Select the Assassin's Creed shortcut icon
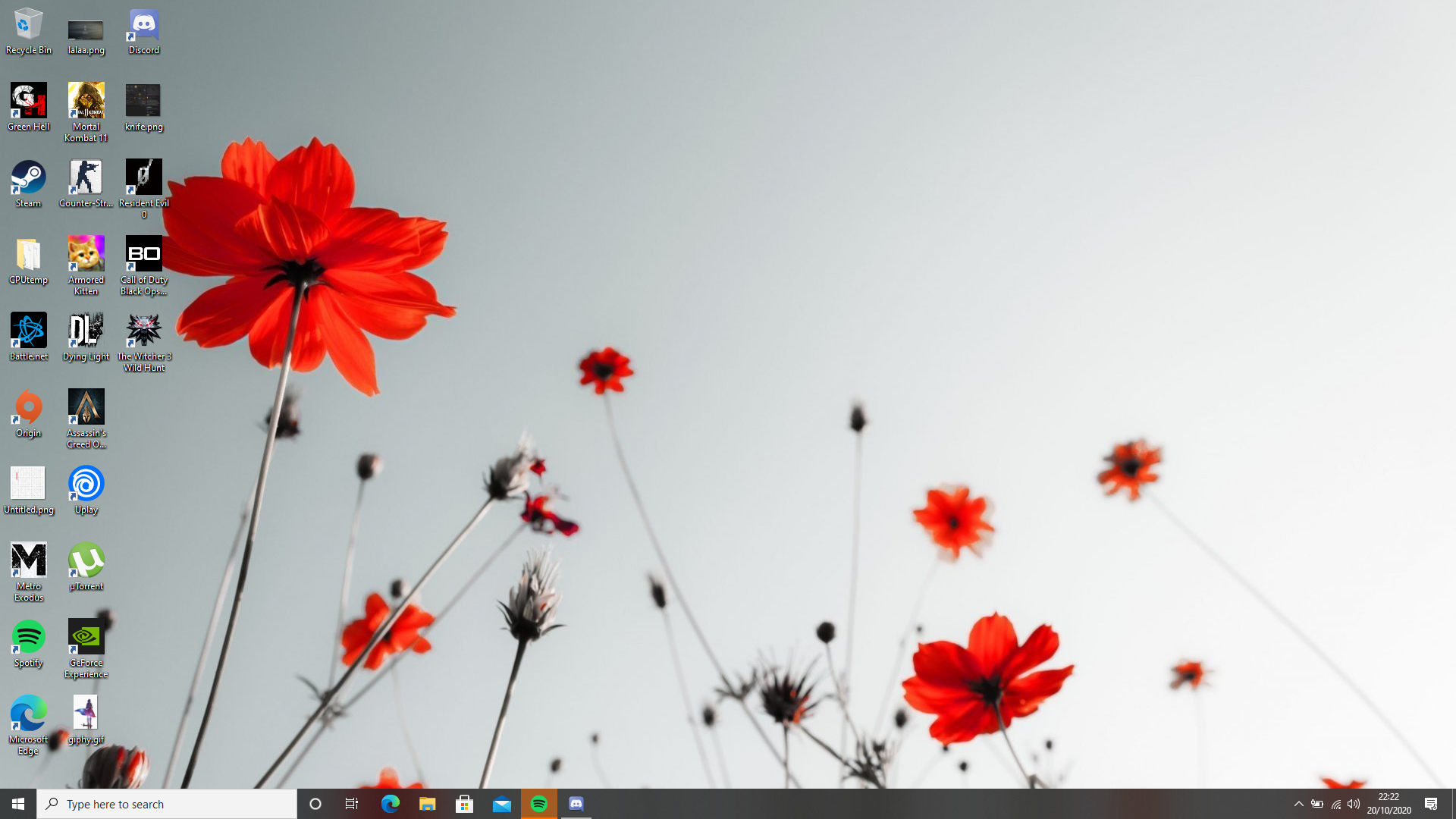The width and height of the screenshot is (1456, 819). pos(86,419)
